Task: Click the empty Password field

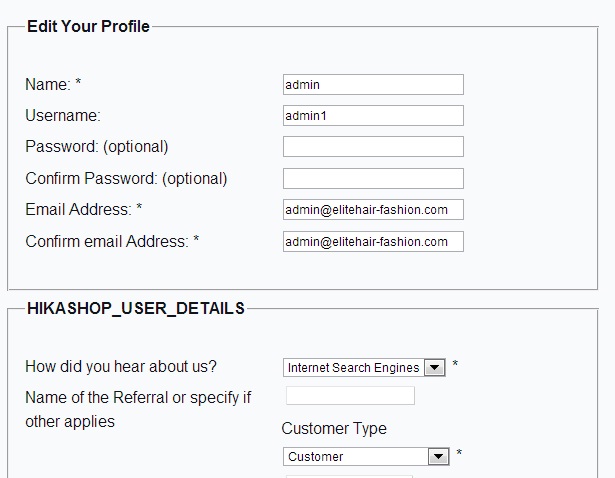Action: [373, 147]
